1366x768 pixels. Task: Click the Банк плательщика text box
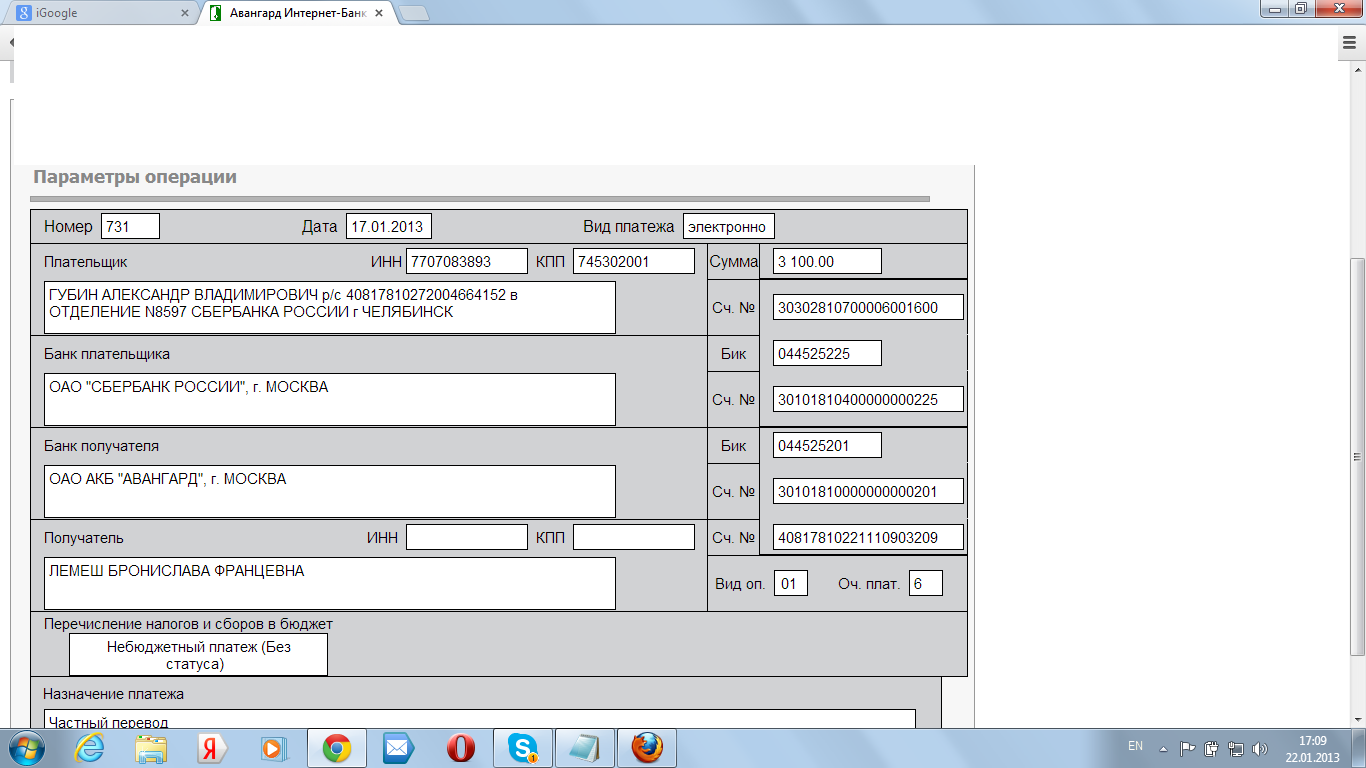pyautogui.click(x=330, y=399)
